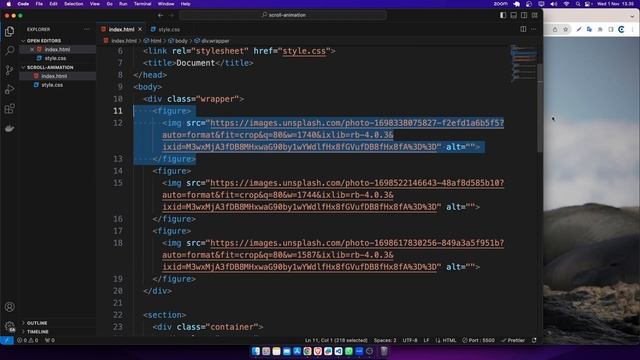
Task: Open the Run menu
Action: (x=123, y=4)
